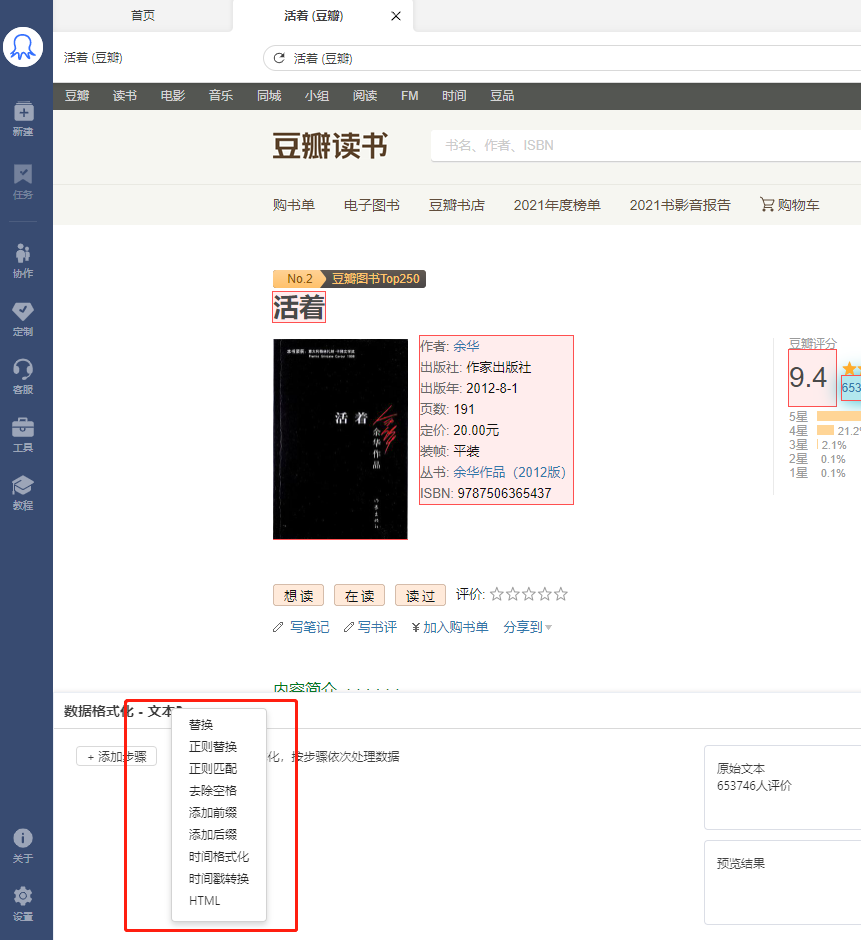Click the address bar showing 活着 (豆瓣)
Viewport: 861px width, 940px height.
(x=564, y=58)
